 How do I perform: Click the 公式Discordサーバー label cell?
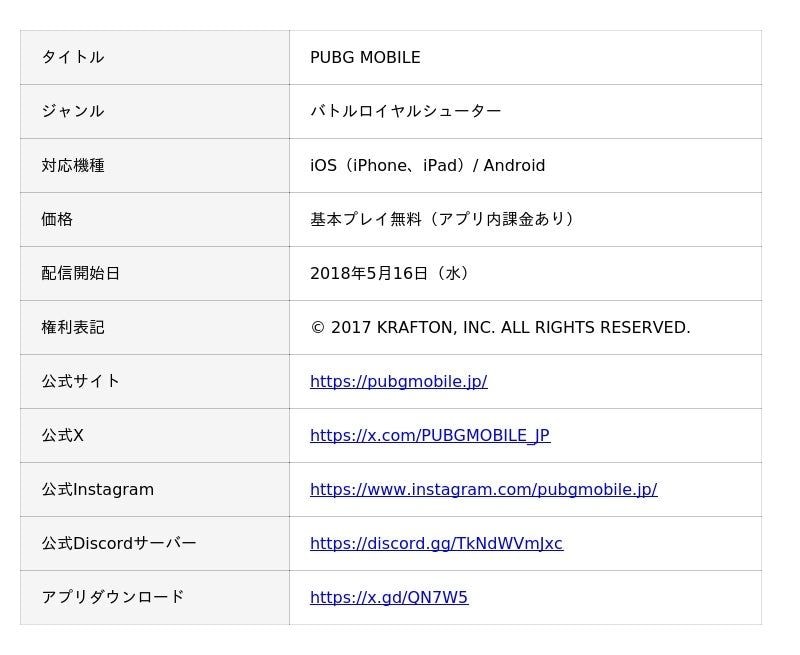click(155, 544)
